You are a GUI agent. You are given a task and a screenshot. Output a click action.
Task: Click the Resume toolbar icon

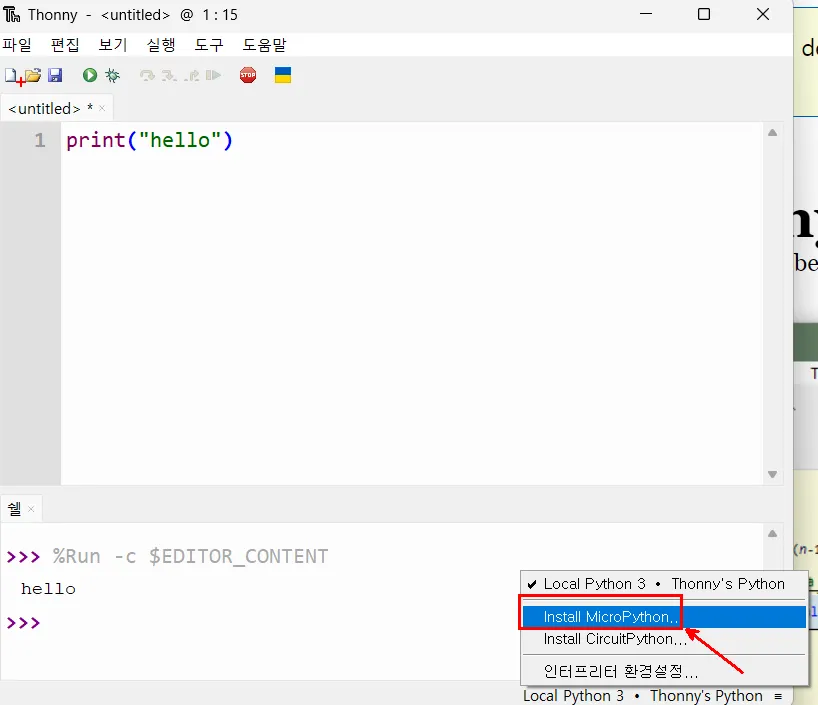tap(213, 76)
